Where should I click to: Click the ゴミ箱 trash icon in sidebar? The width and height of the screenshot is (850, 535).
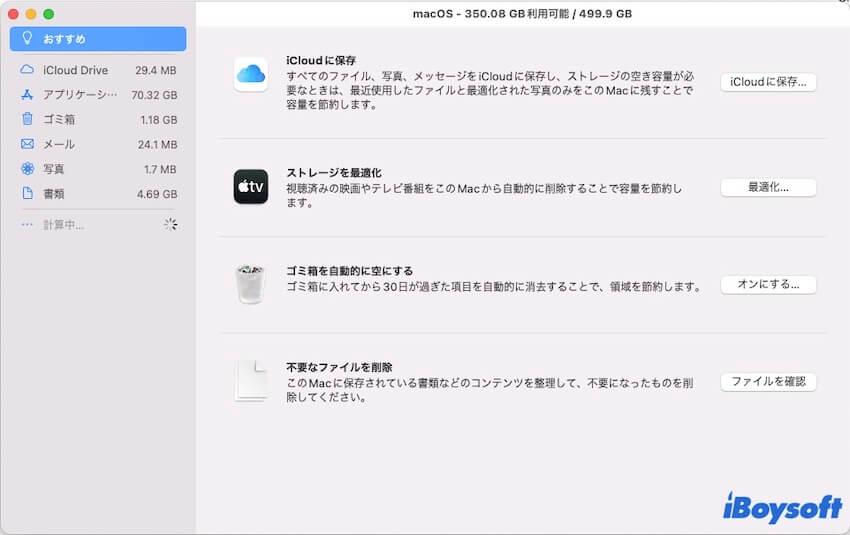pos(27,120)
